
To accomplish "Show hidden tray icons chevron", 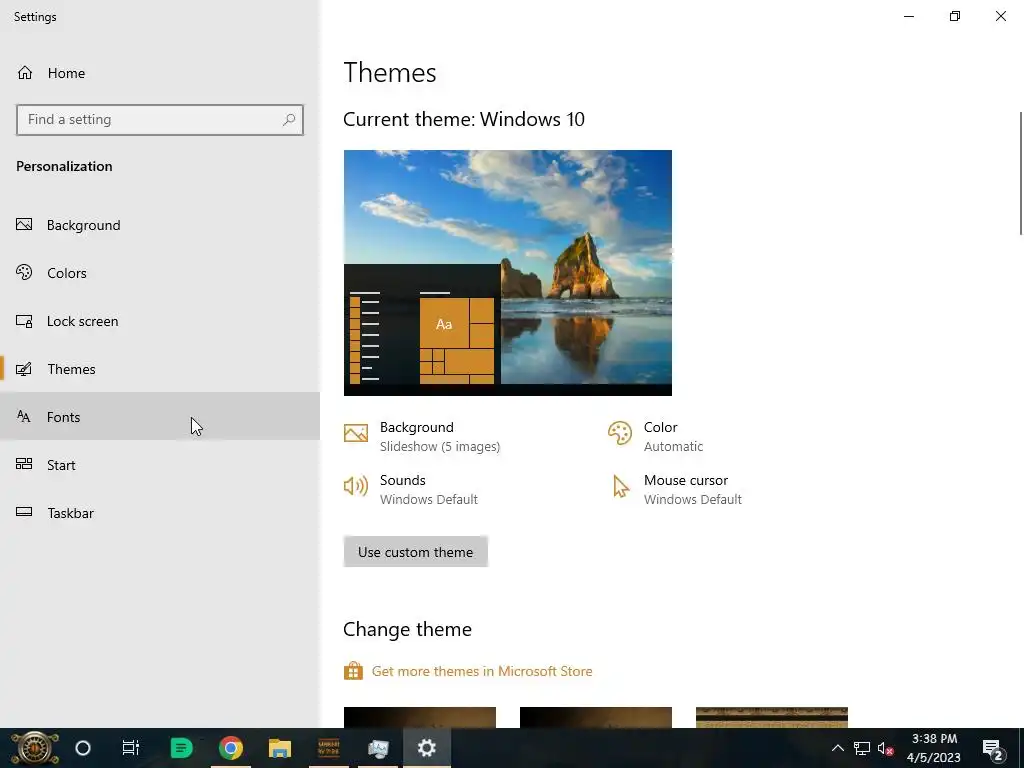I will 837,748.
